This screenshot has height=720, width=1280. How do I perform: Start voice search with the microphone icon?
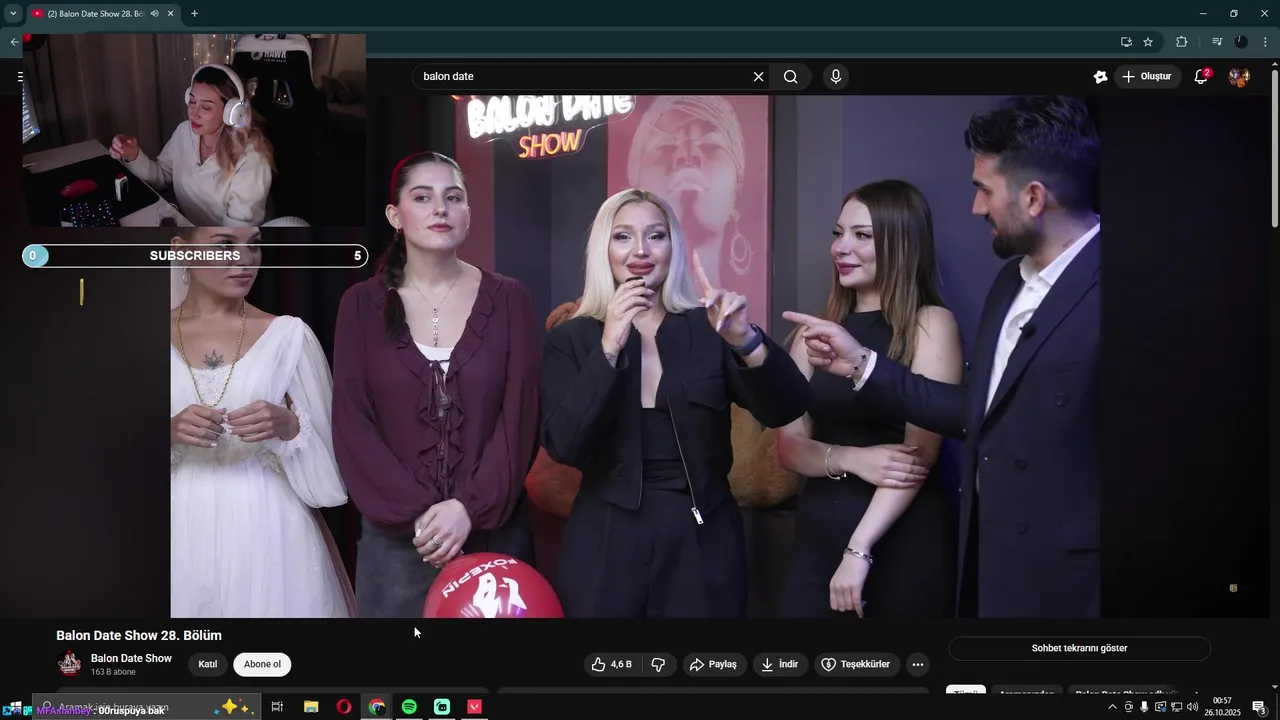click(x=836, y=77)
